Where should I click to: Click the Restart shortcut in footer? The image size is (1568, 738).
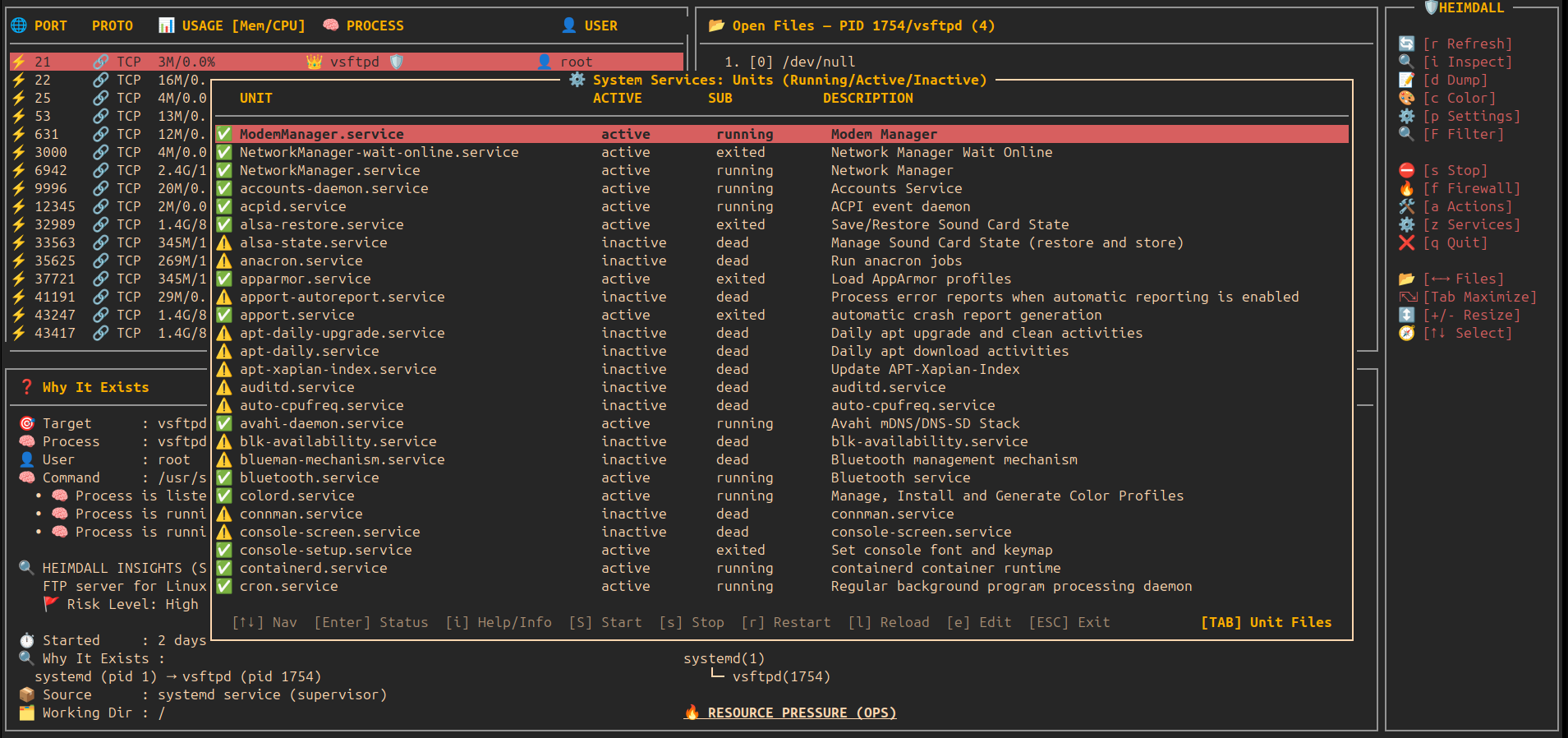tap(785, 622)
